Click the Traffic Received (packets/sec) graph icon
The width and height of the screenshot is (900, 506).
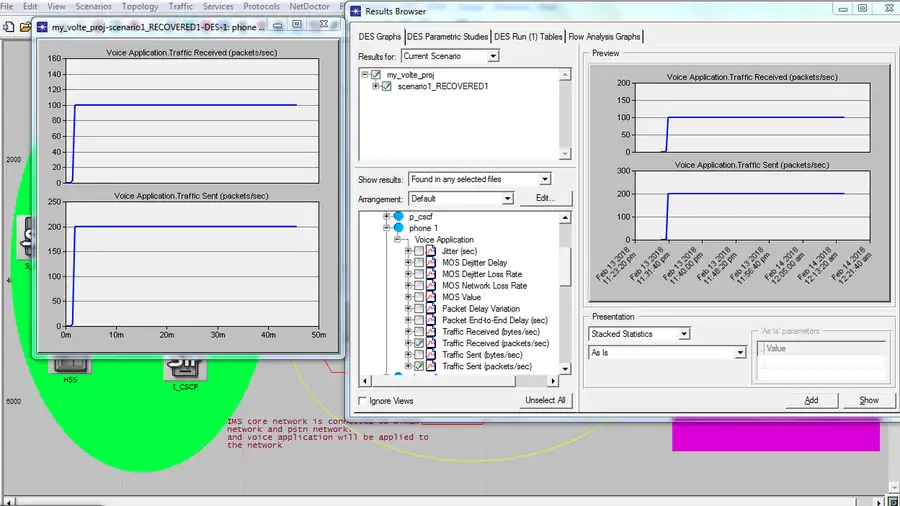[430, 342]
